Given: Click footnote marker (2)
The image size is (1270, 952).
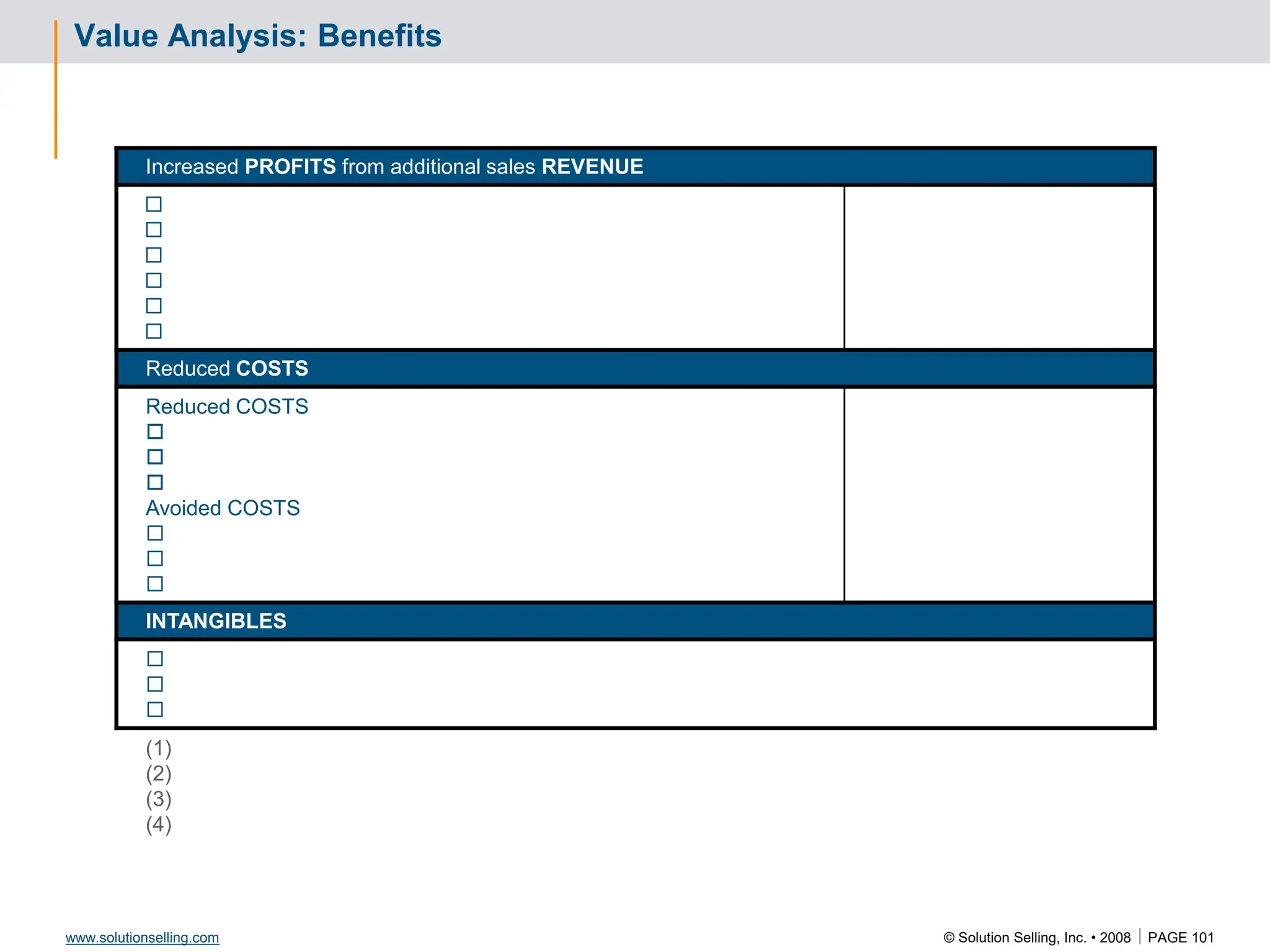Looking at the screenshot, I should point(159,773).
